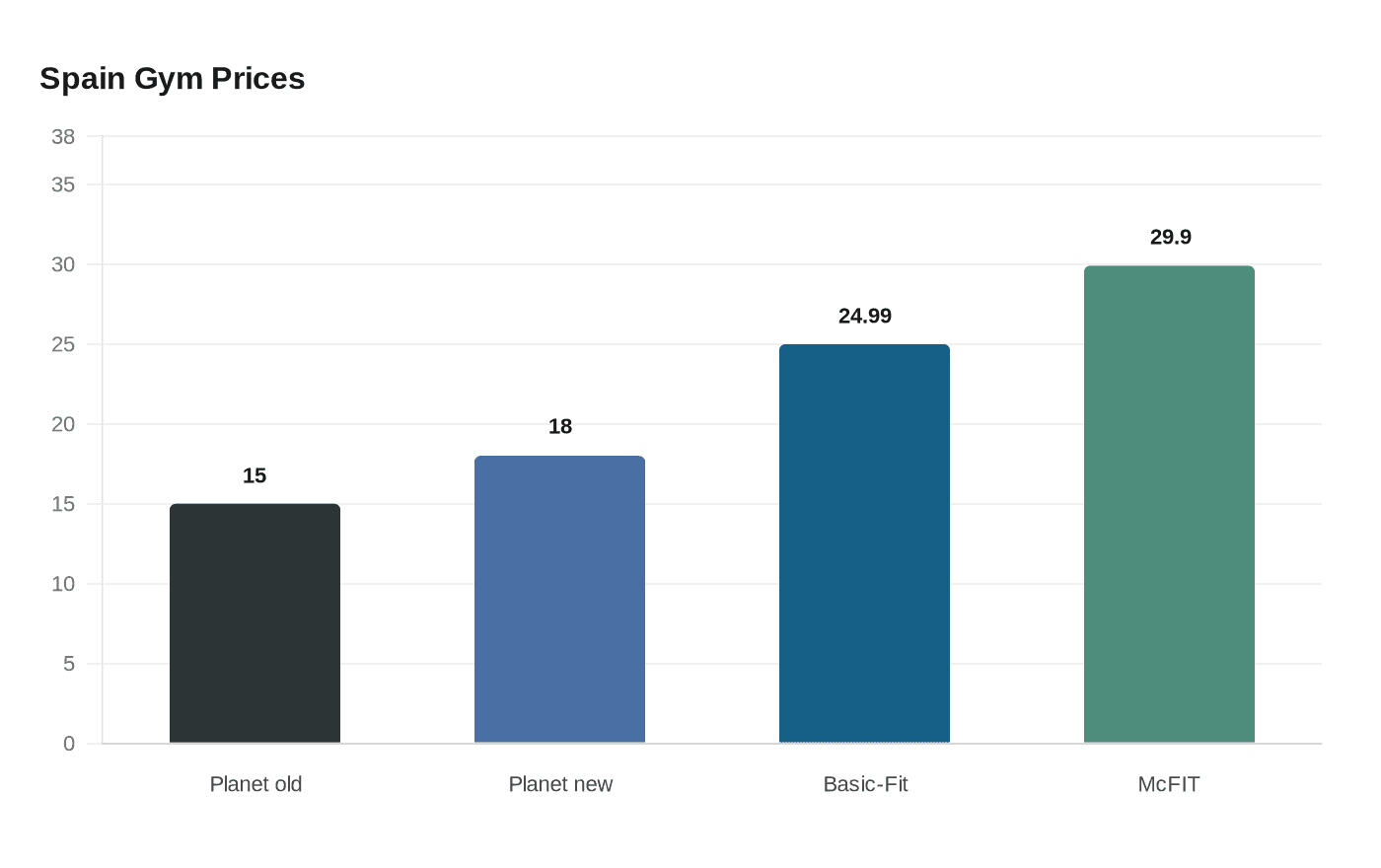Click the 'McFIT' axis label

(x=1169, y=784)
